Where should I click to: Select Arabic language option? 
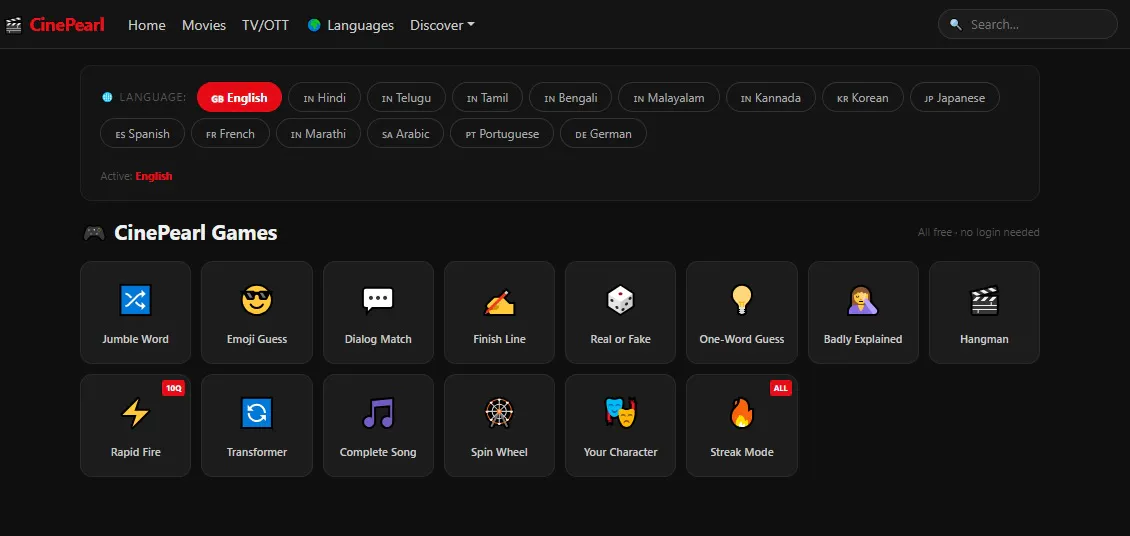click(406, 133)
